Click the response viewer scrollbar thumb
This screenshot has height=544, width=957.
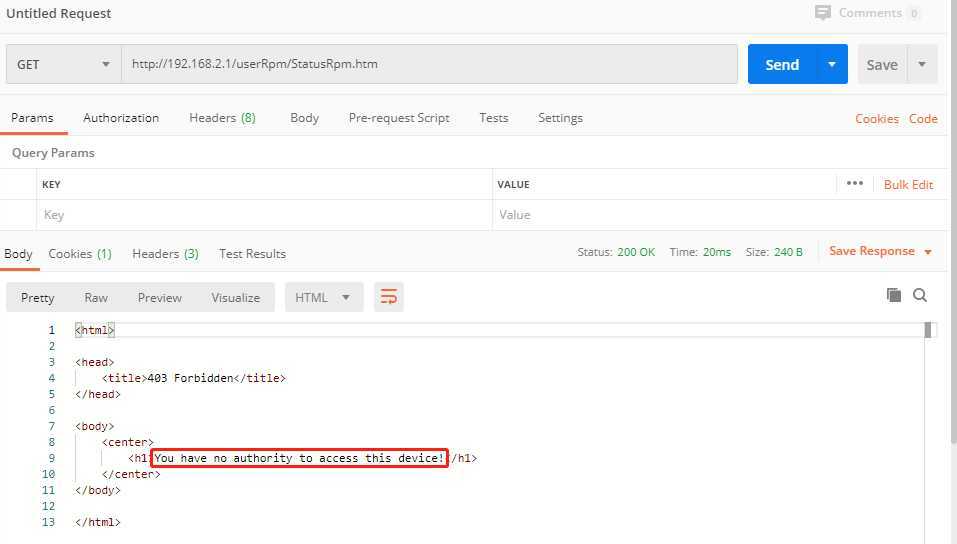pos(928,330)
